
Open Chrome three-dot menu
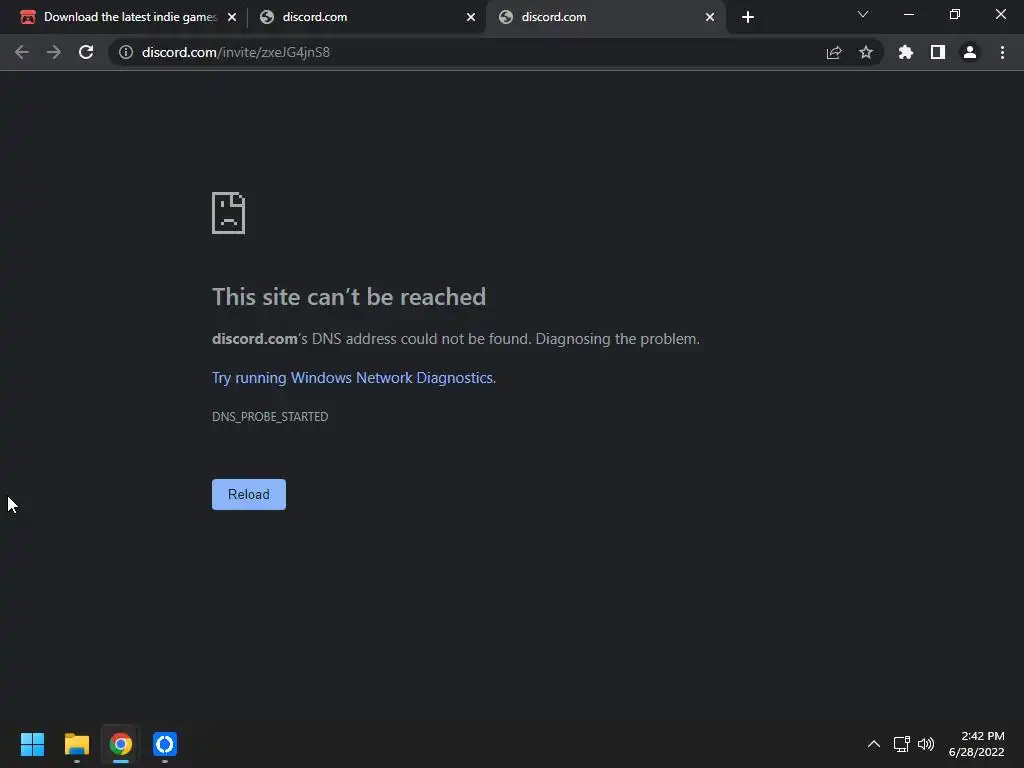[x=1002, y=52]
